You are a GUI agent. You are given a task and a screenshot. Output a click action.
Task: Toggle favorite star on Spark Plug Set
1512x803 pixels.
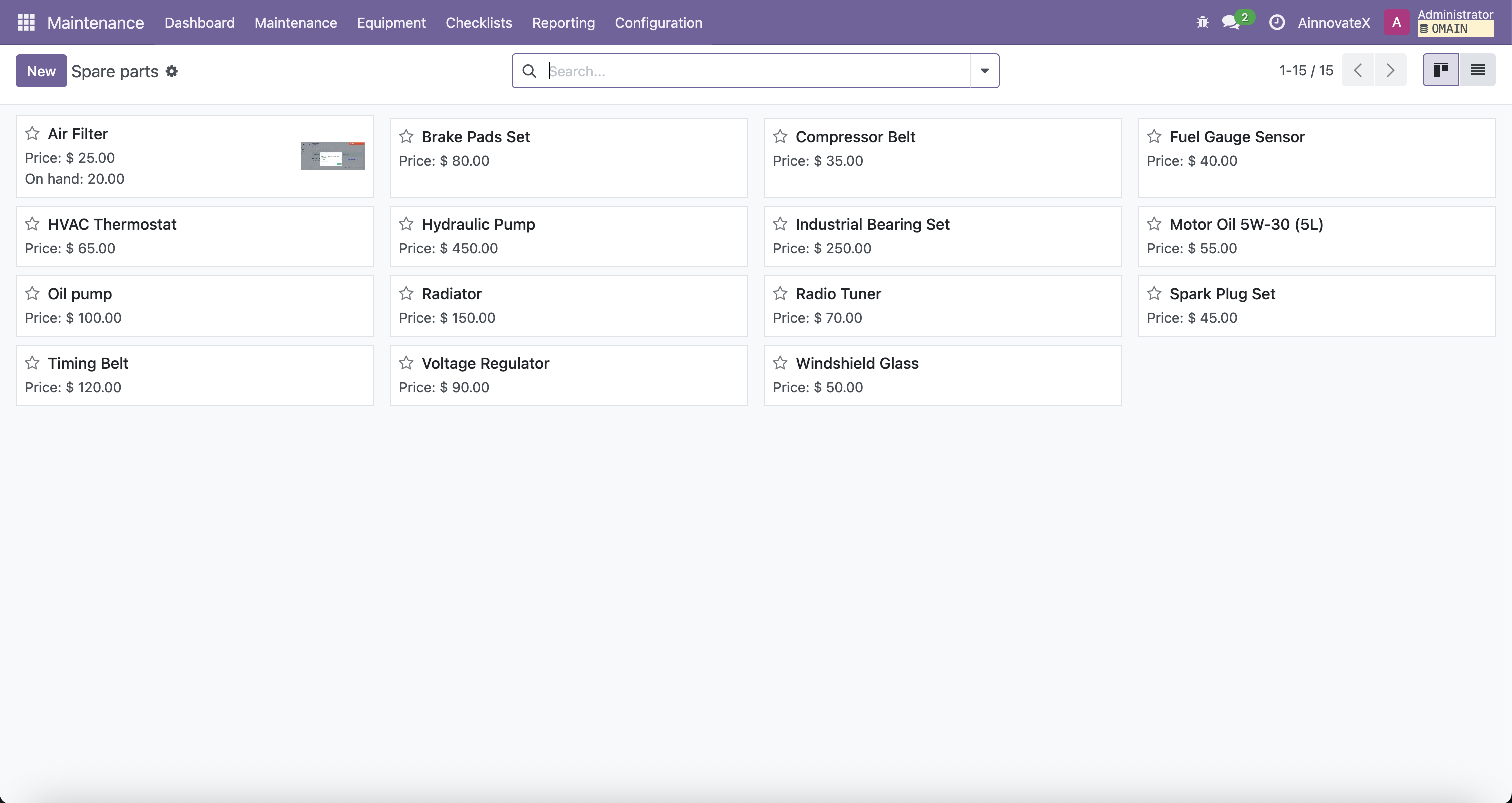click(x=1154, y=293)
